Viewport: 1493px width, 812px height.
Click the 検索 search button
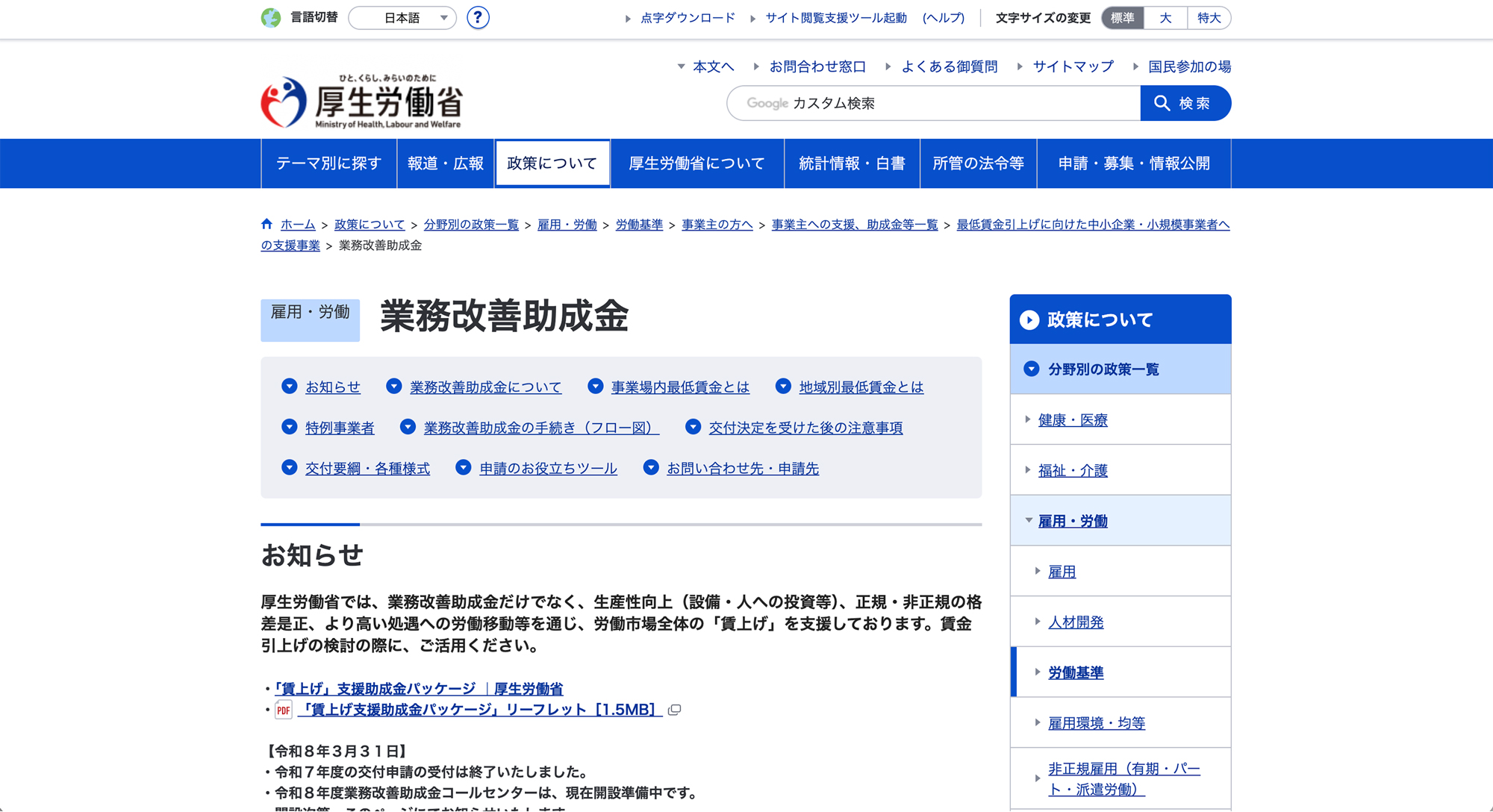(1185, 103)
